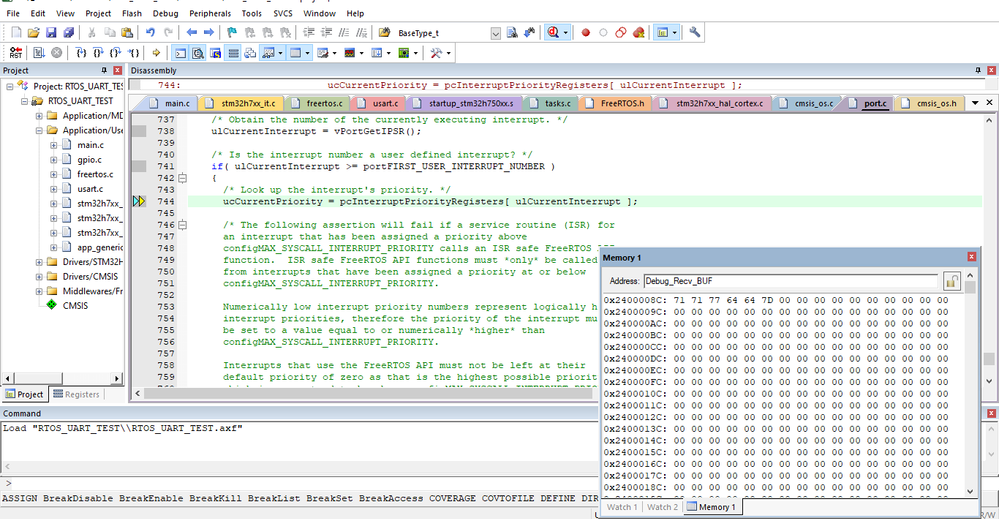The height and width of the screenshot is (519, 999).
Task: Collapse code block at line 742
Action: tap(182, 178)
